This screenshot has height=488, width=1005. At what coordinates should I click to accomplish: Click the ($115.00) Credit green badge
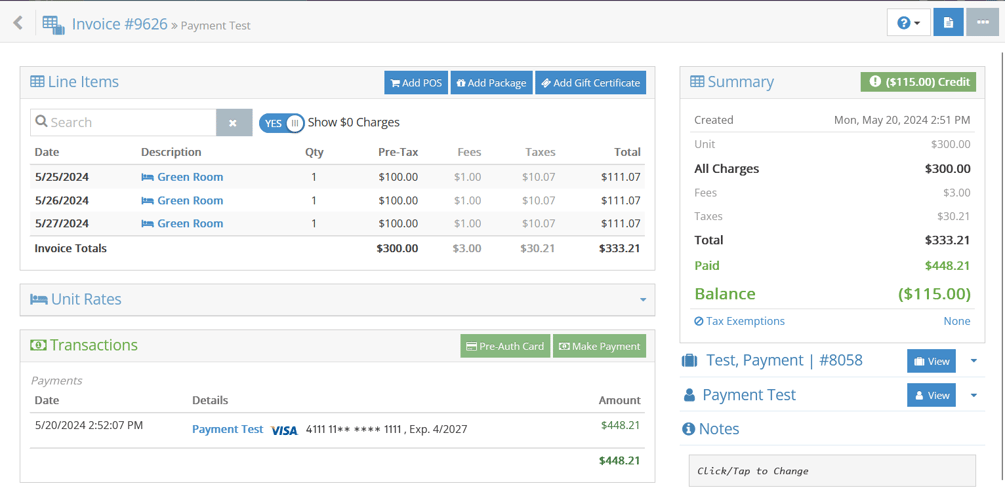pyautogui.click(x=918, y=82)
